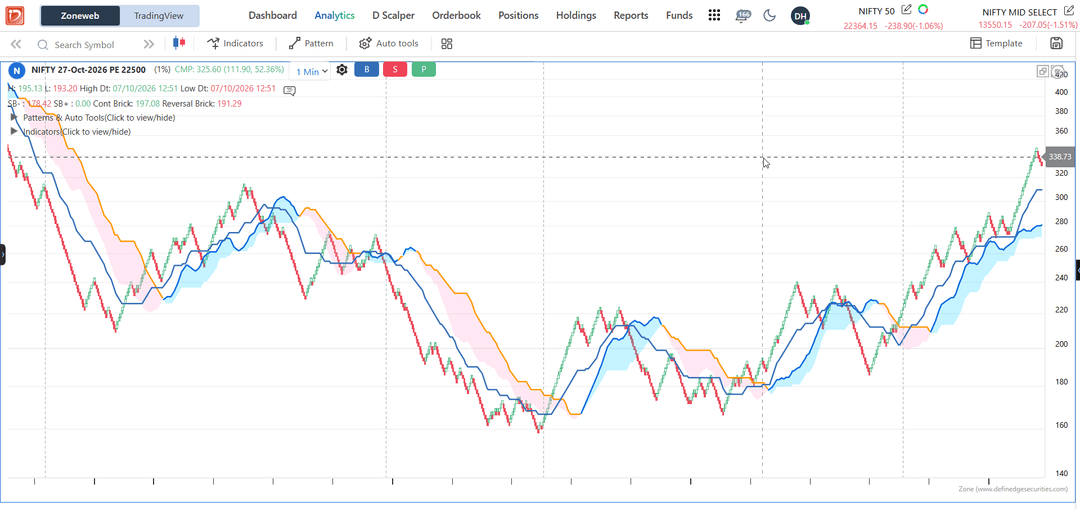Open the Funds page
The image size is (1080, 509).
click(679, 15)
